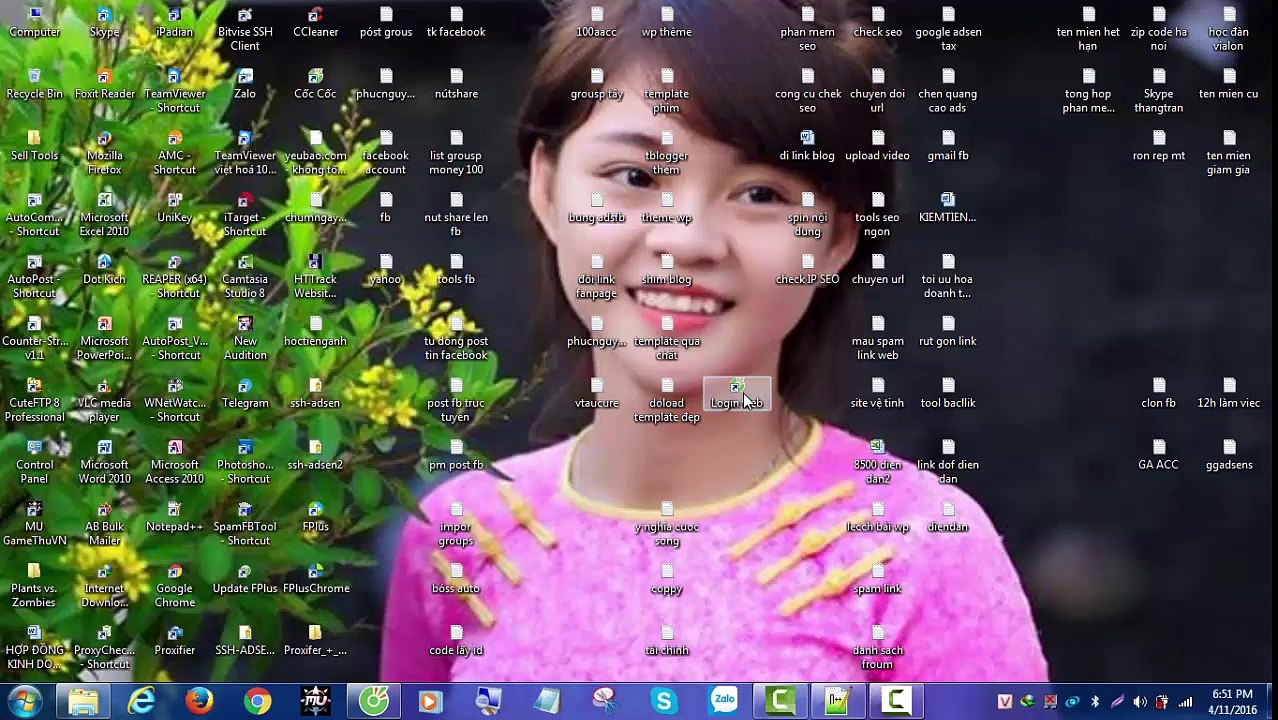Open the Recycle Bin
The width and height of the screenshot is (1278, 720).
(x=35, y=85)
